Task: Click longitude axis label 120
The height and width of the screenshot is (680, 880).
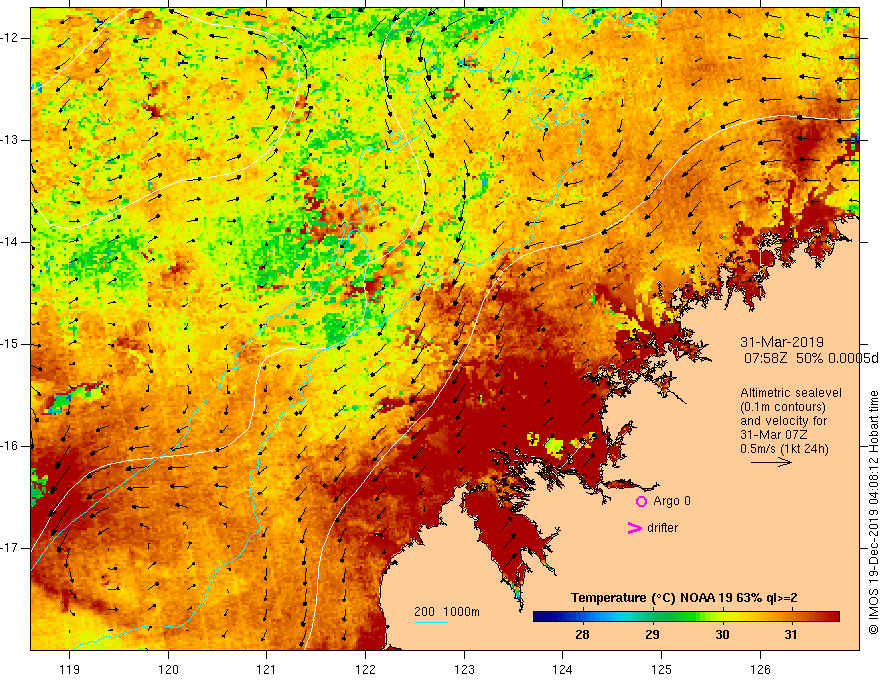Action: pyautogui.click(x=168, y=669)
